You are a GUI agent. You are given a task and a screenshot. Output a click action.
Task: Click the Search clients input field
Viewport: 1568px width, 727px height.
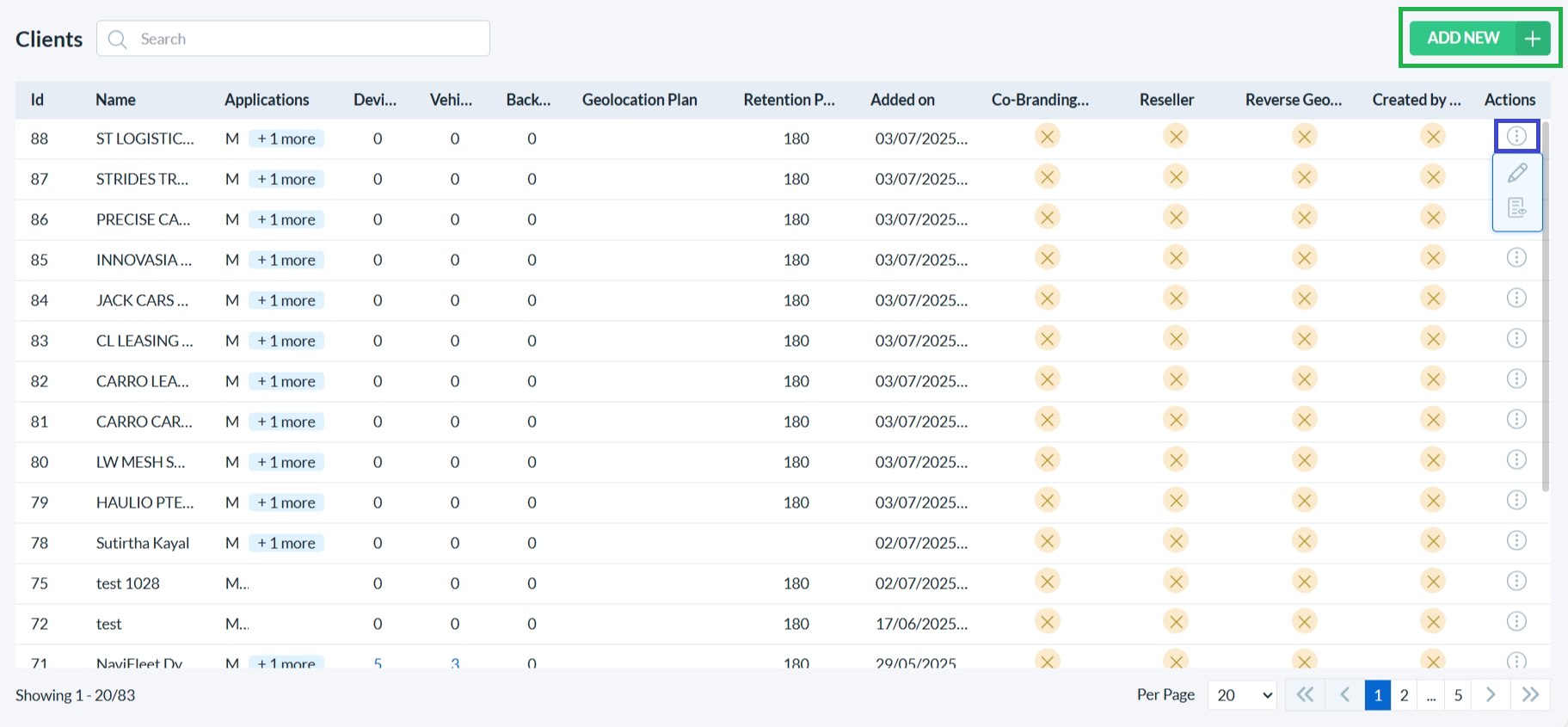click(x=310, y=39)
